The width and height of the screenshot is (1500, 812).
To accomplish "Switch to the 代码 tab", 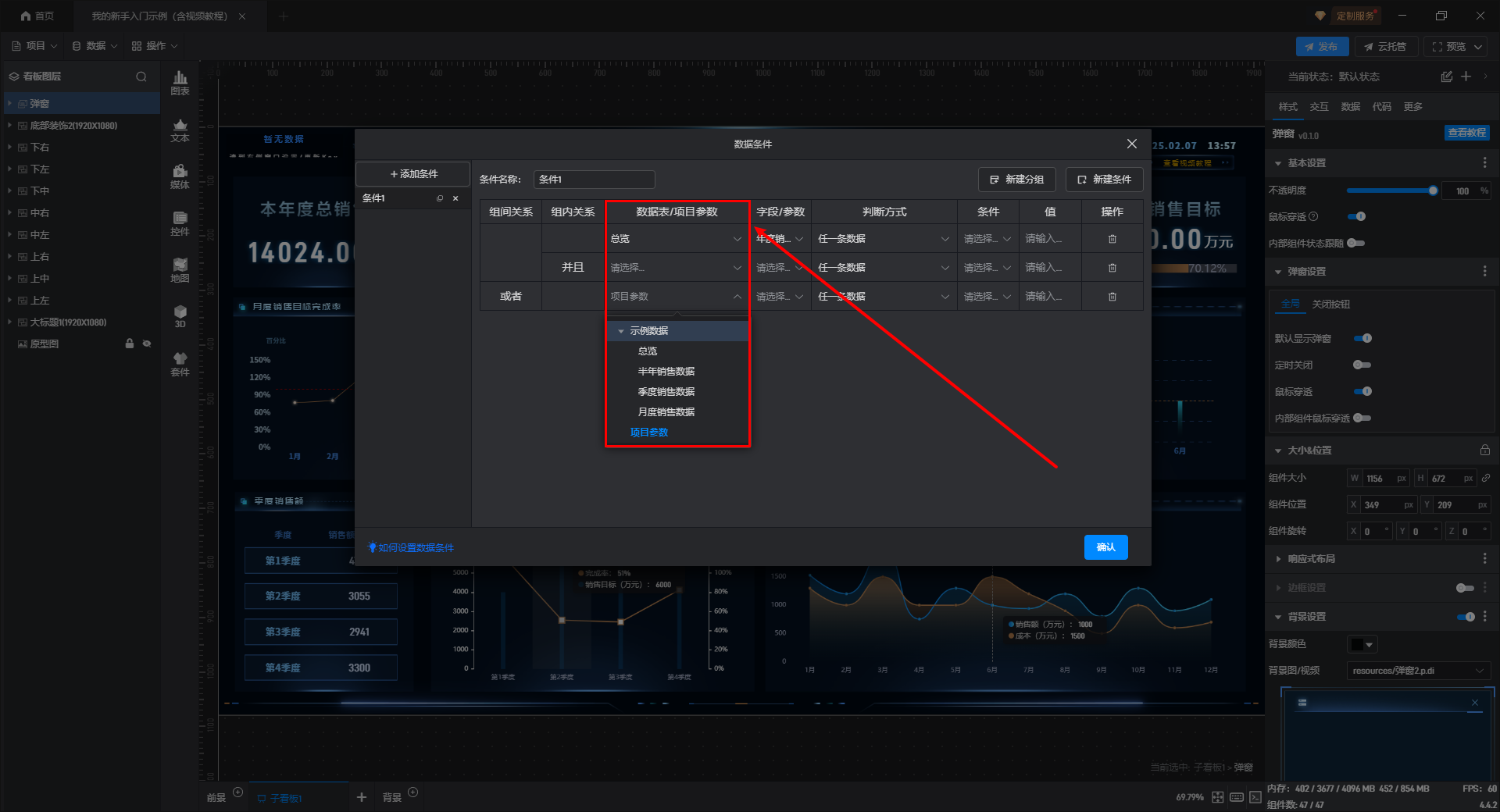I will click(x=1381, y=107).
